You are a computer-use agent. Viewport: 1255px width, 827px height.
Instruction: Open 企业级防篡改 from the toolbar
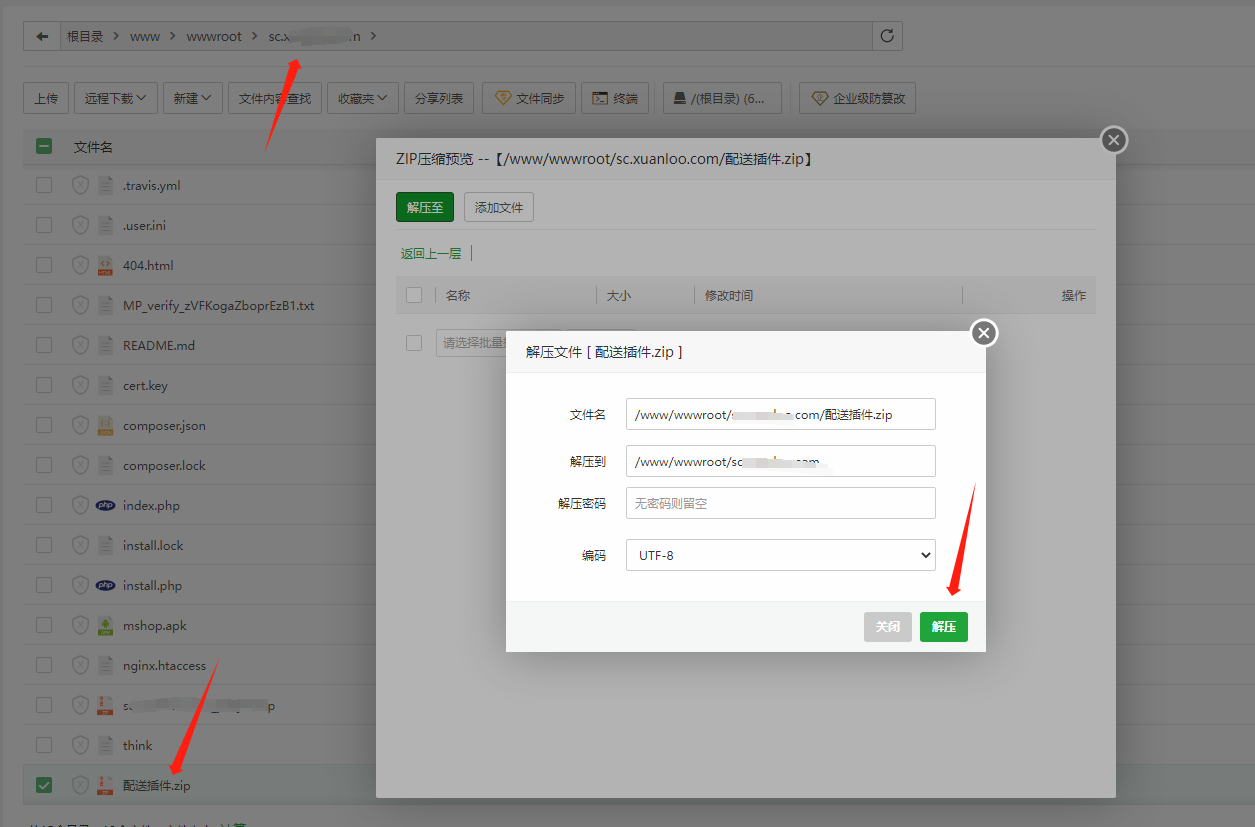tap(858, 98)
